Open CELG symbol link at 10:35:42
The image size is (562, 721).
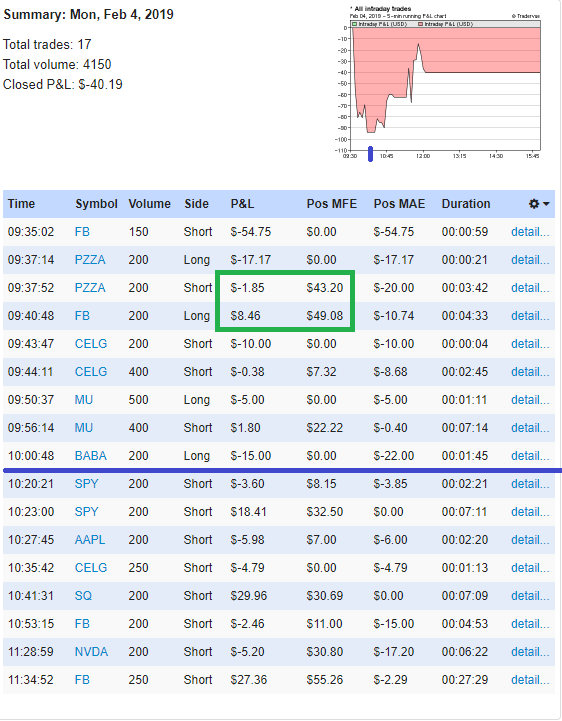91,568
